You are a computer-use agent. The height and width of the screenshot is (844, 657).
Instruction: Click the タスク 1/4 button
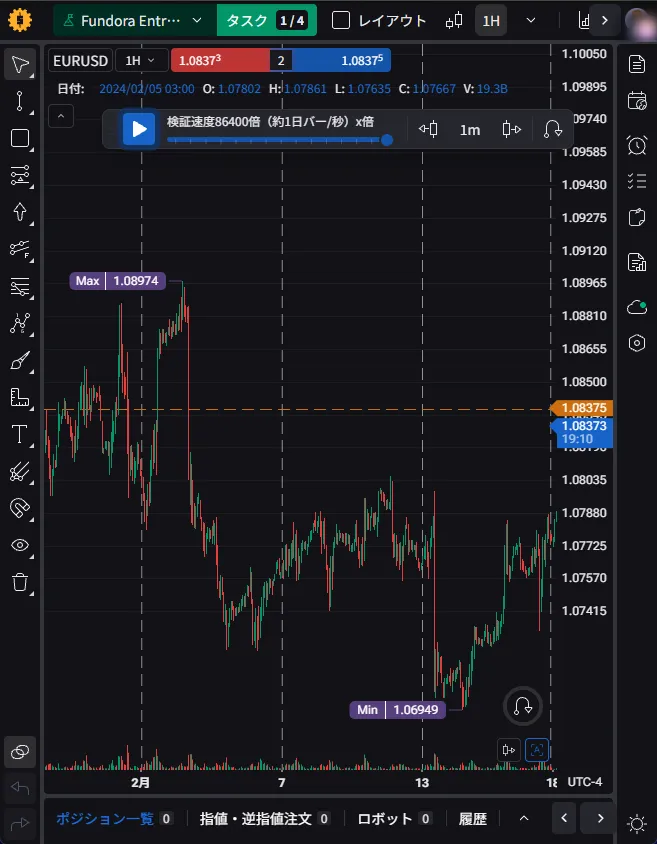[267, 20]
